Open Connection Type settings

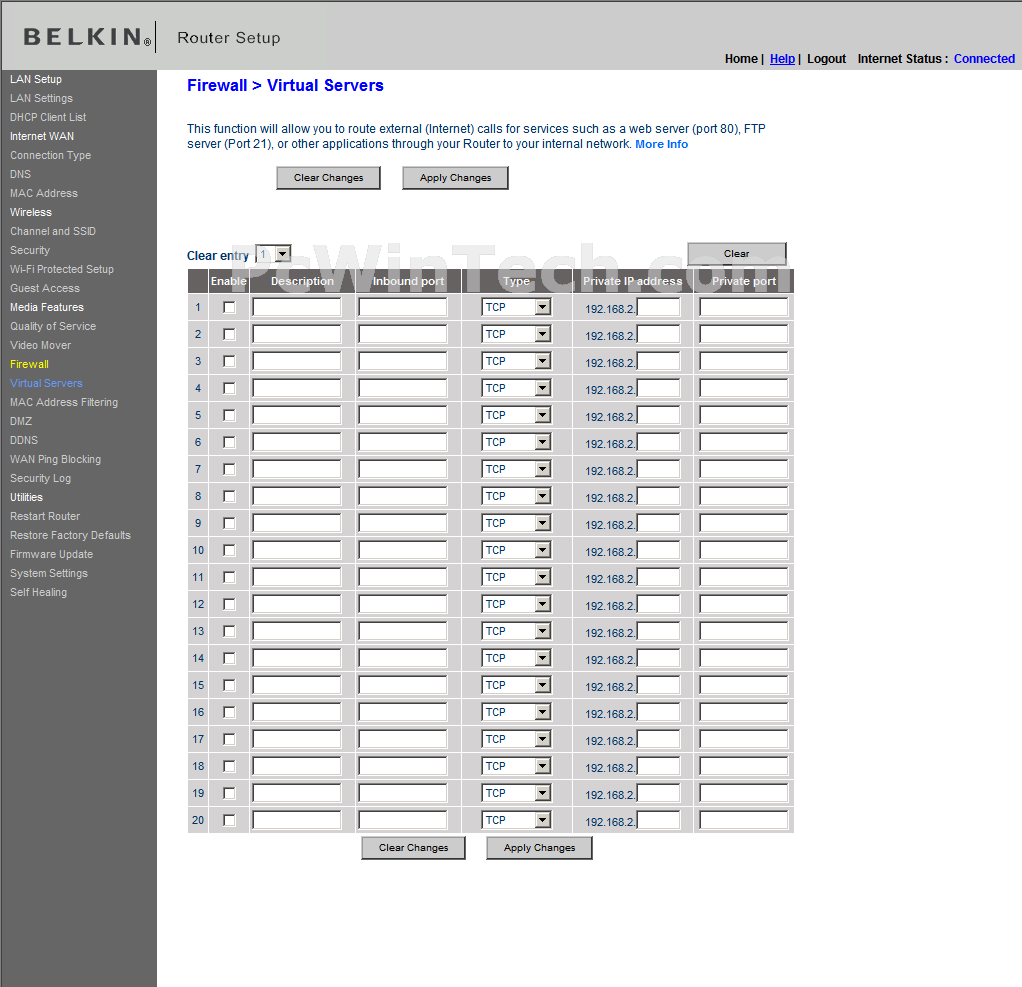(x=50, y=155)
